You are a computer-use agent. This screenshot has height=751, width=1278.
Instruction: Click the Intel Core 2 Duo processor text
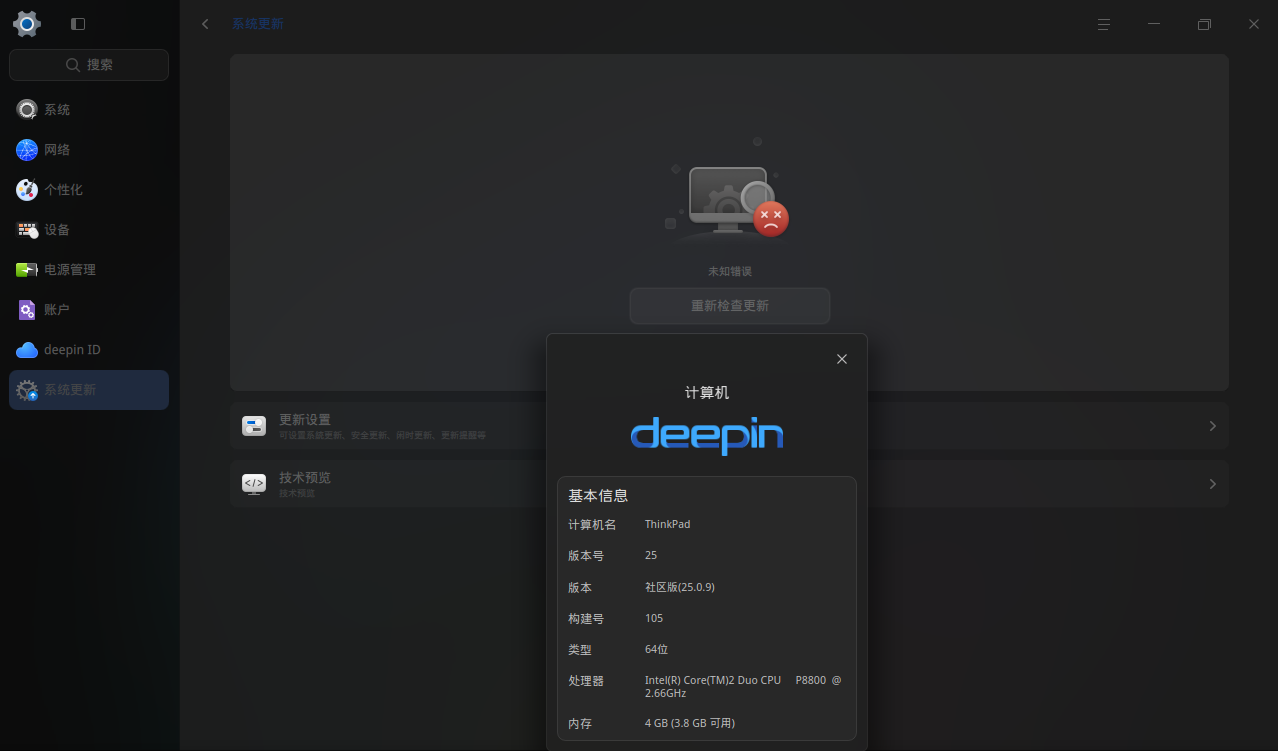(x=743, y=686)
